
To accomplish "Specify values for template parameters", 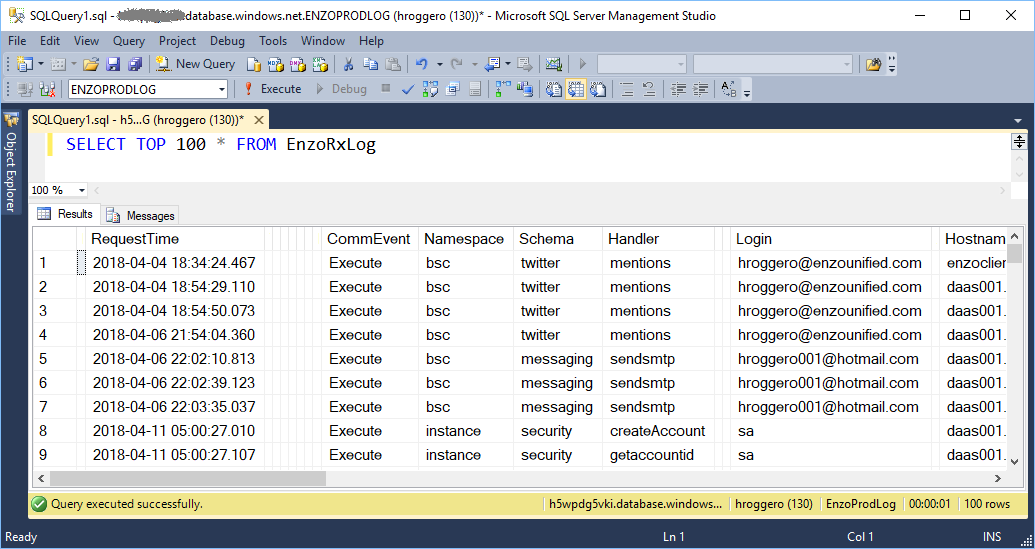I will click(729, 89).
